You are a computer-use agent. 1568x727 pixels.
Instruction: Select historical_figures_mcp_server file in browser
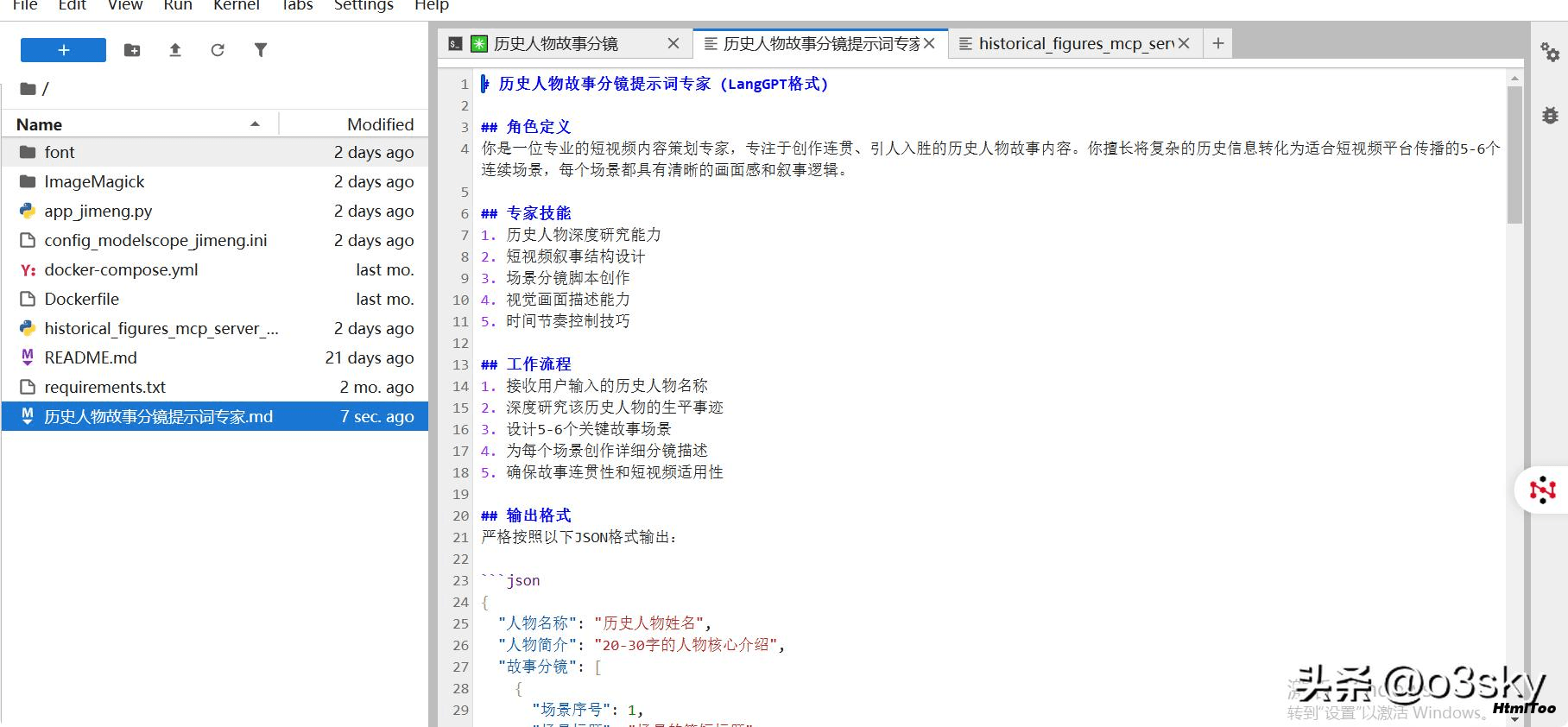214,328
